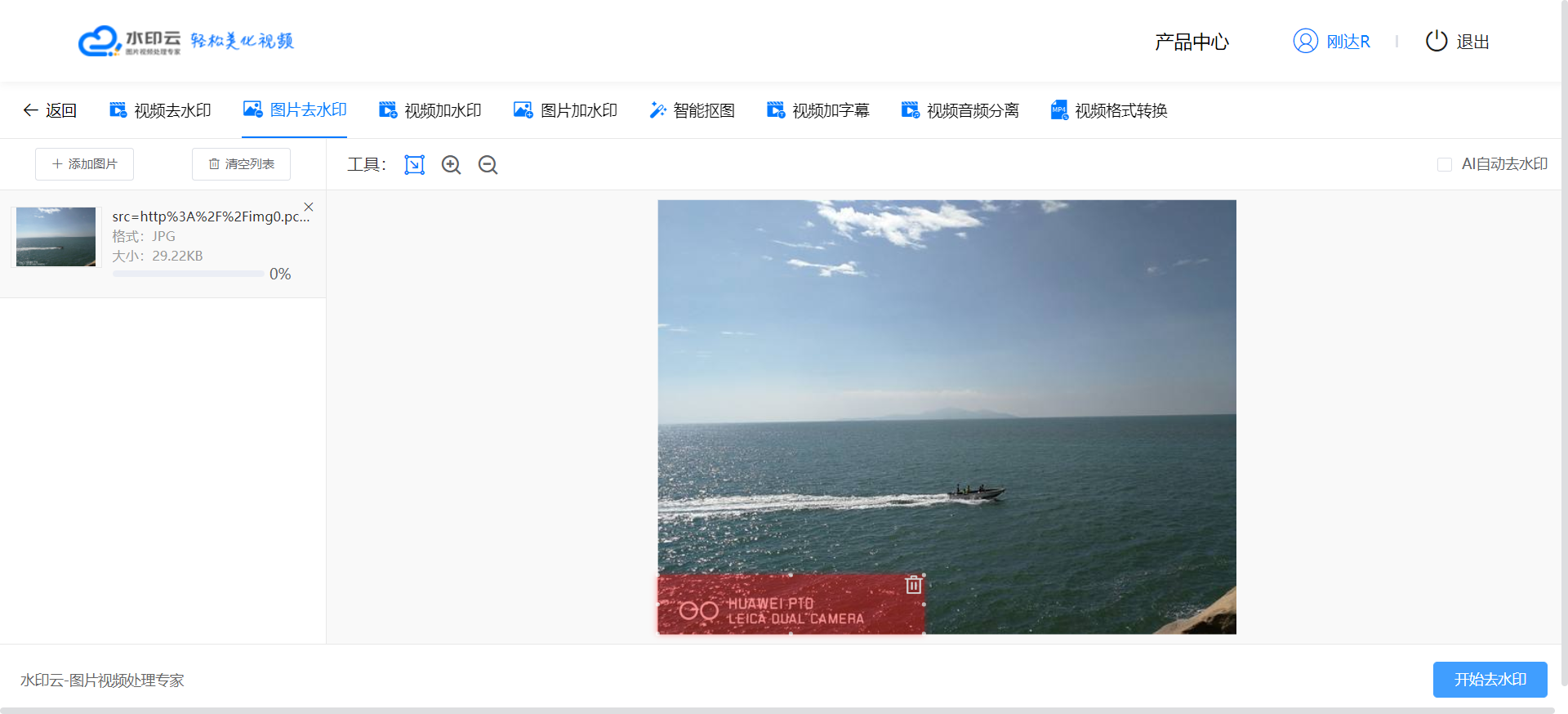The width and height of the screenshot is (1568, 714).
Task: Delete the red watermark selection box
Action: click(913, 585)
